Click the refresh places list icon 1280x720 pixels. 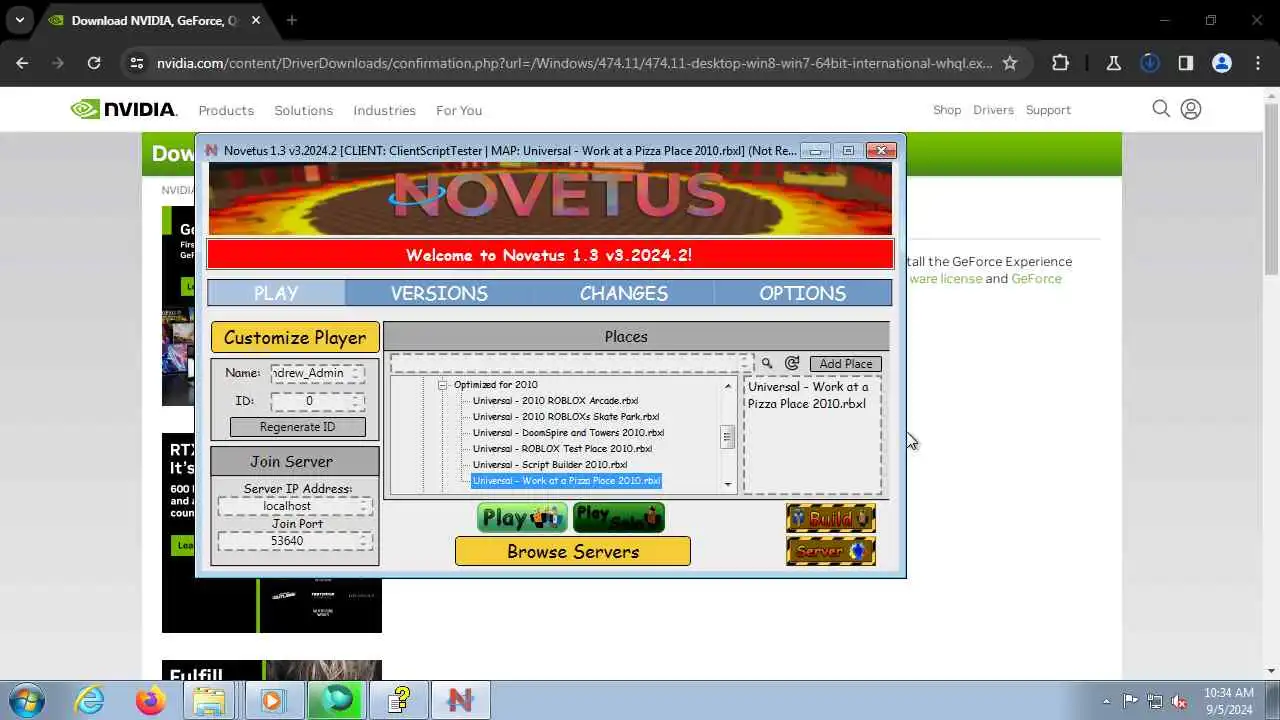[x=792, y=364]
